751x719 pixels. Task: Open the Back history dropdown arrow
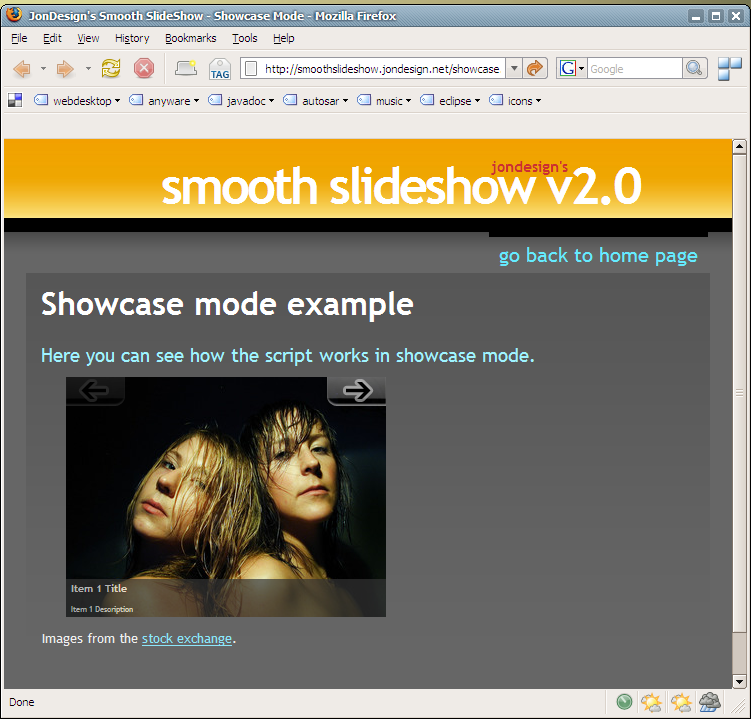point(43,69)
